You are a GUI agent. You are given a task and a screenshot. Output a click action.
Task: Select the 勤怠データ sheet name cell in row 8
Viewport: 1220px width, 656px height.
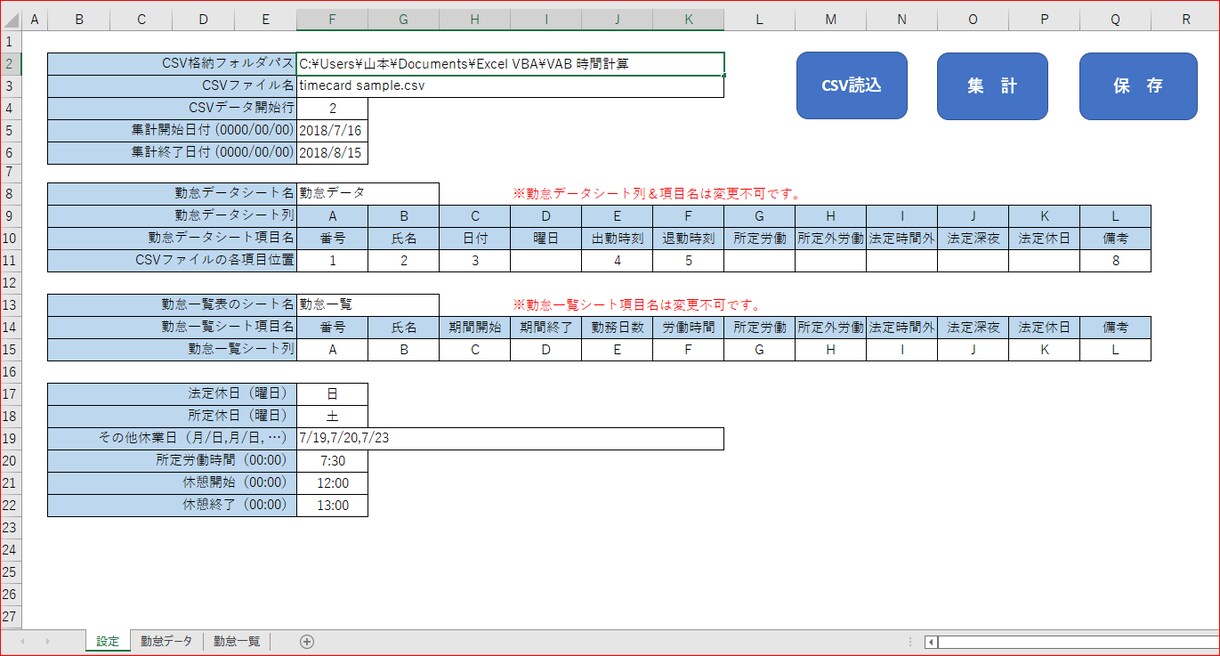click(368, 193)
